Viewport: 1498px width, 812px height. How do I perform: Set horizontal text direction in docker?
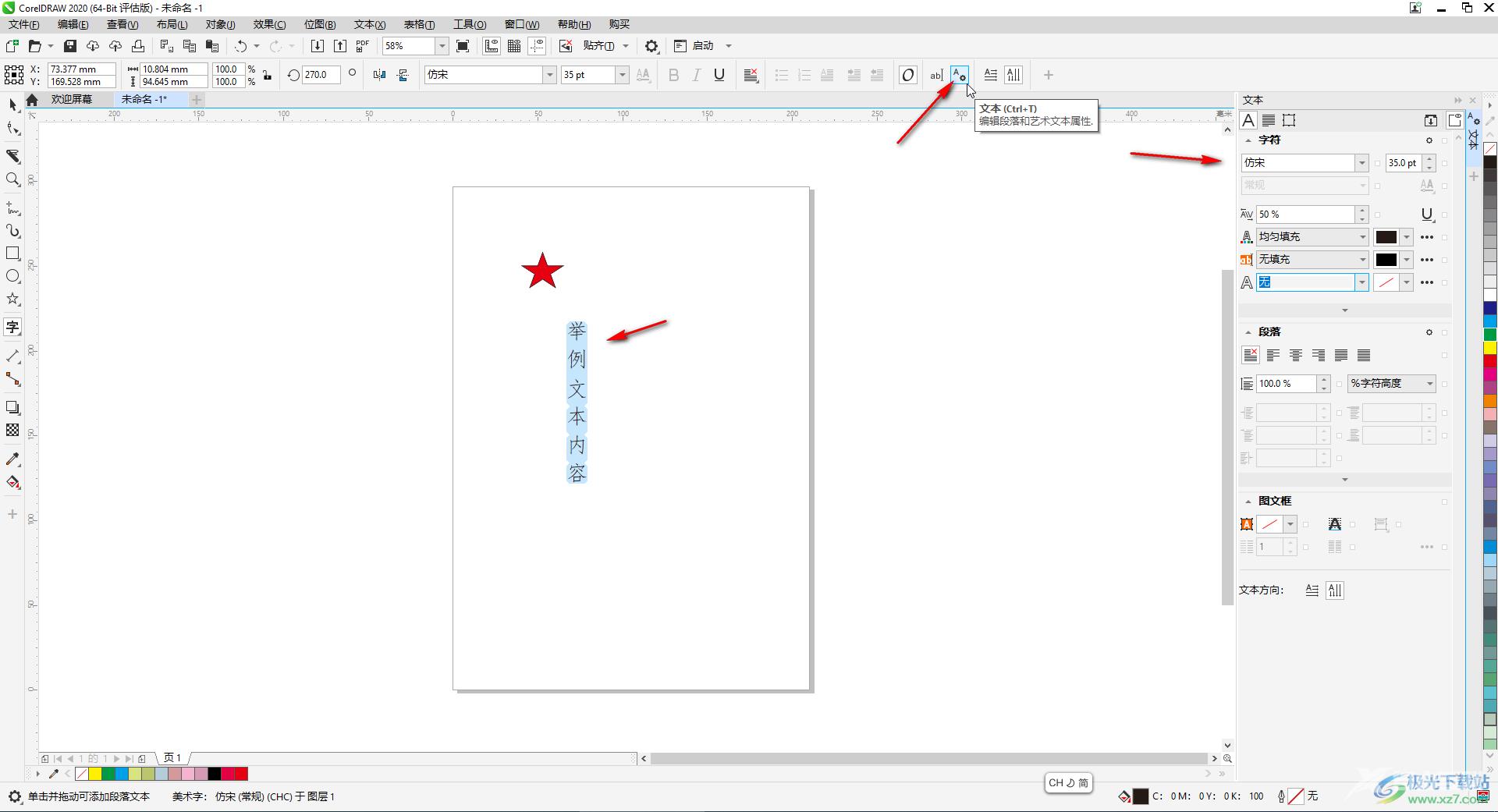tap(1312, 590)
